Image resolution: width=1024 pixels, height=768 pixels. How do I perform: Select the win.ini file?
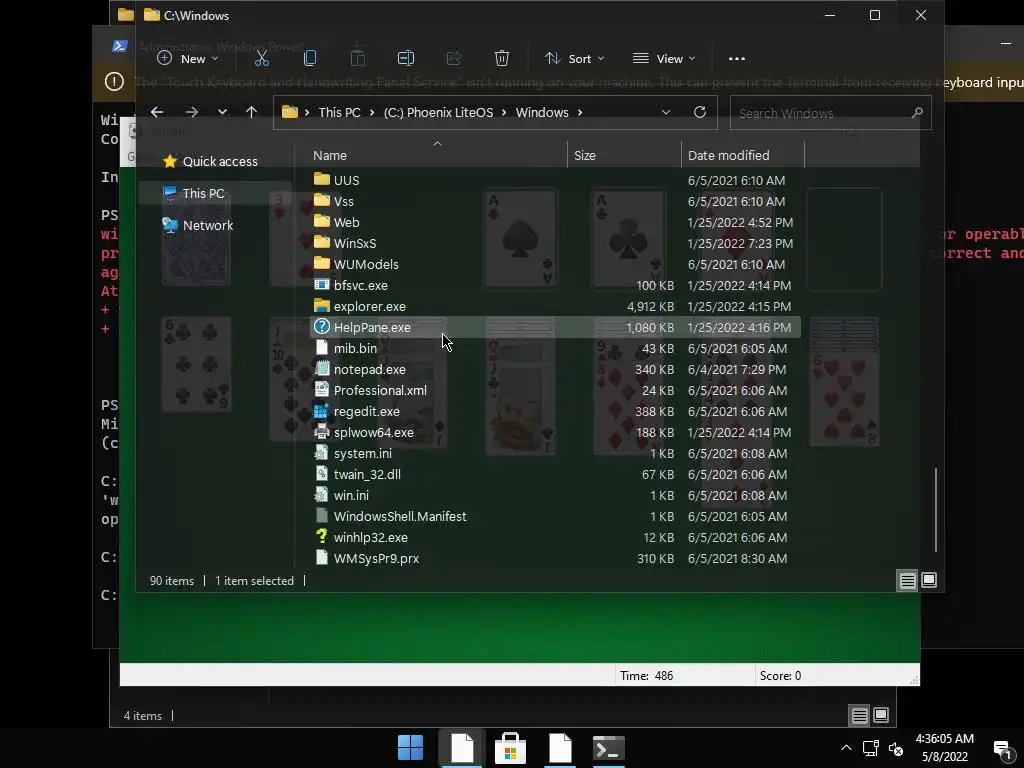(554, 495)
